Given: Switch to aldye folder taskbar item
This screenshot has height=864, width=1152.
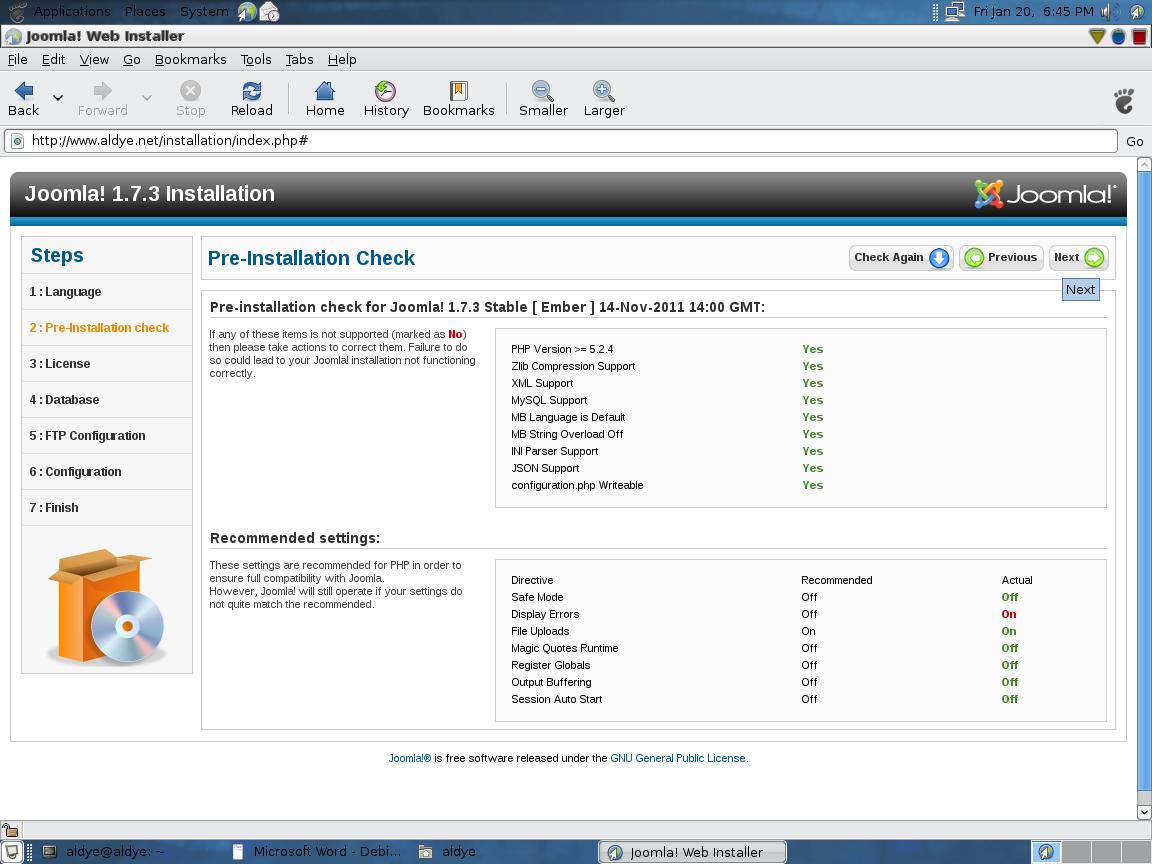Looking at the screenshot, I should tap(448, 852).
